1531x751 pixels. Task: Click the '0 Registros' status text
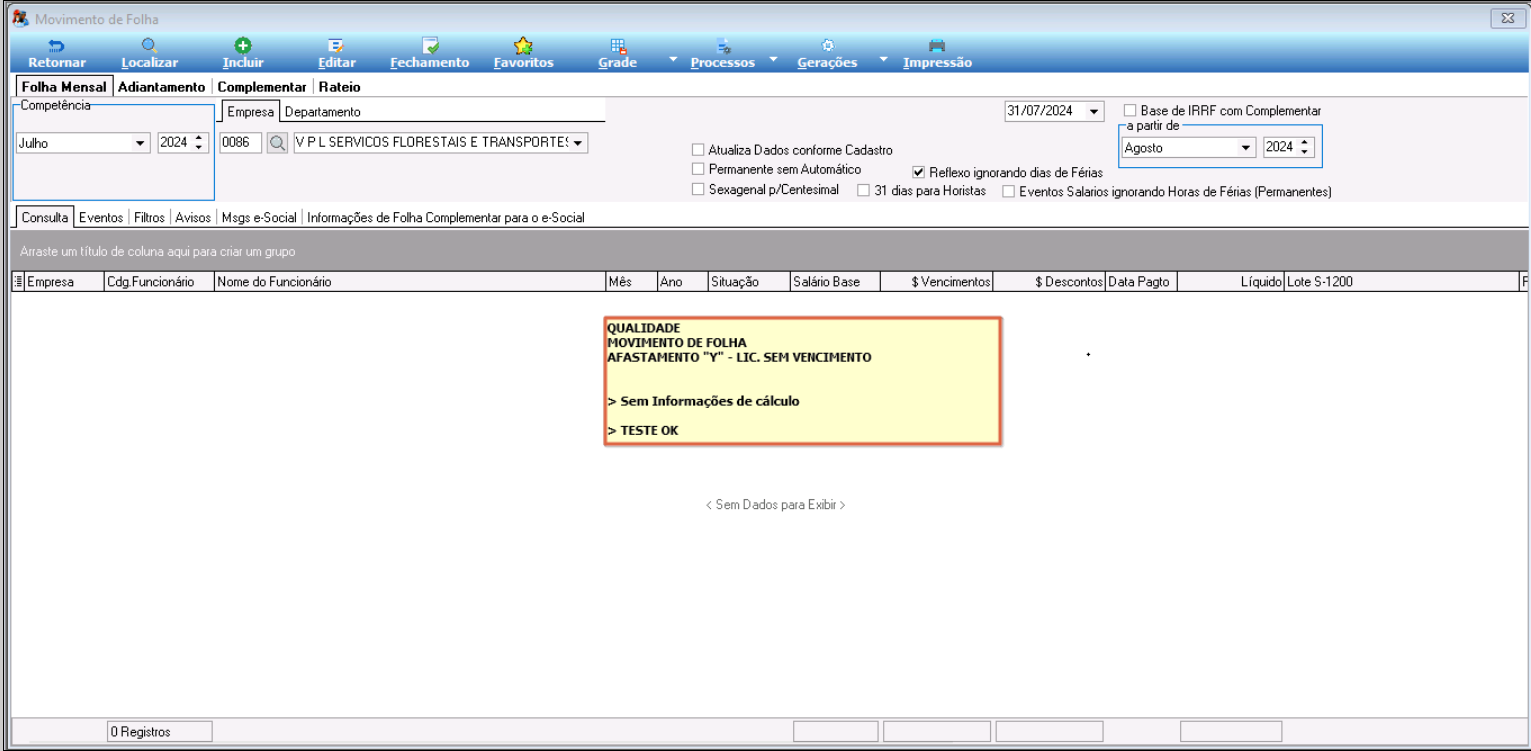(141, 732)
